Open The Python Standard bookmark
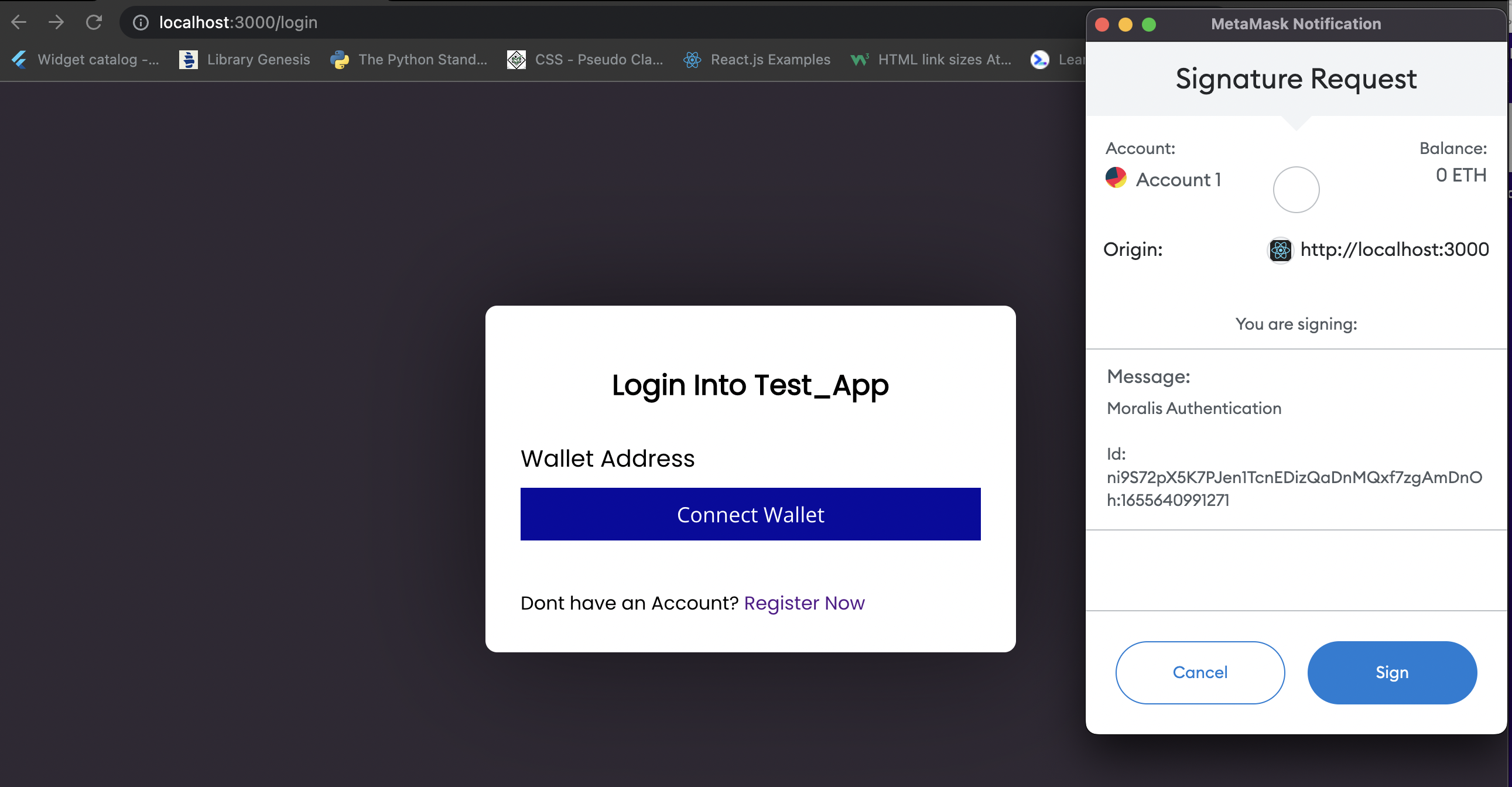The width and height of the screenshot is (1512, 787). coord(409,59)
